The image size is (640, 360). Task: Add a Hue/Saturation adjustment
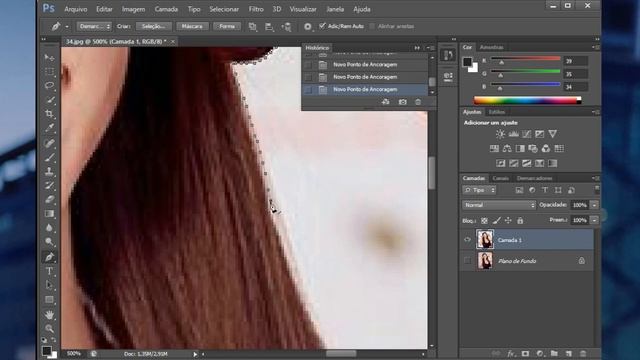click(494, 149)
